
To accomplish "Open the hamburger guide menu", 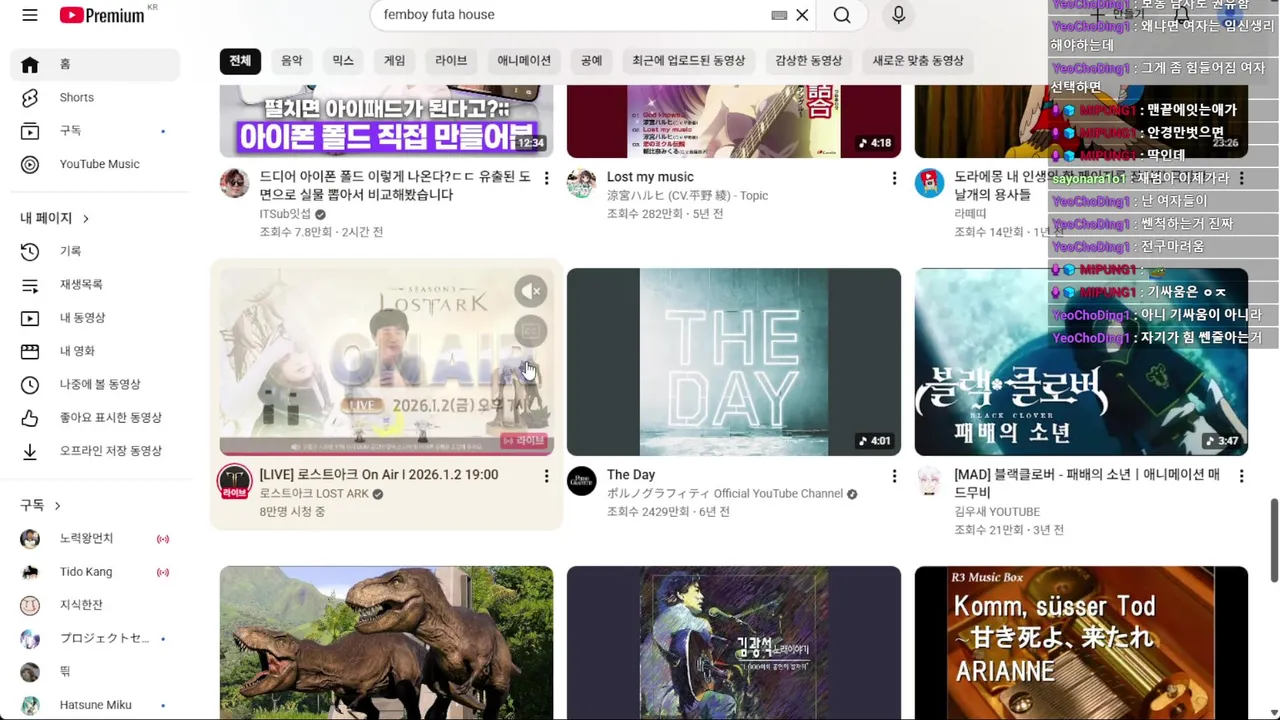I will 30,15.
